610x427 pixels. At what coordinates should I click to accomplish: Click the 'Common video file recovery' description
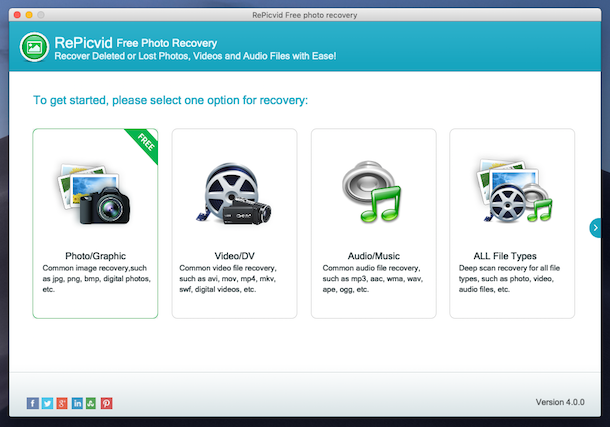pos(228,278)
